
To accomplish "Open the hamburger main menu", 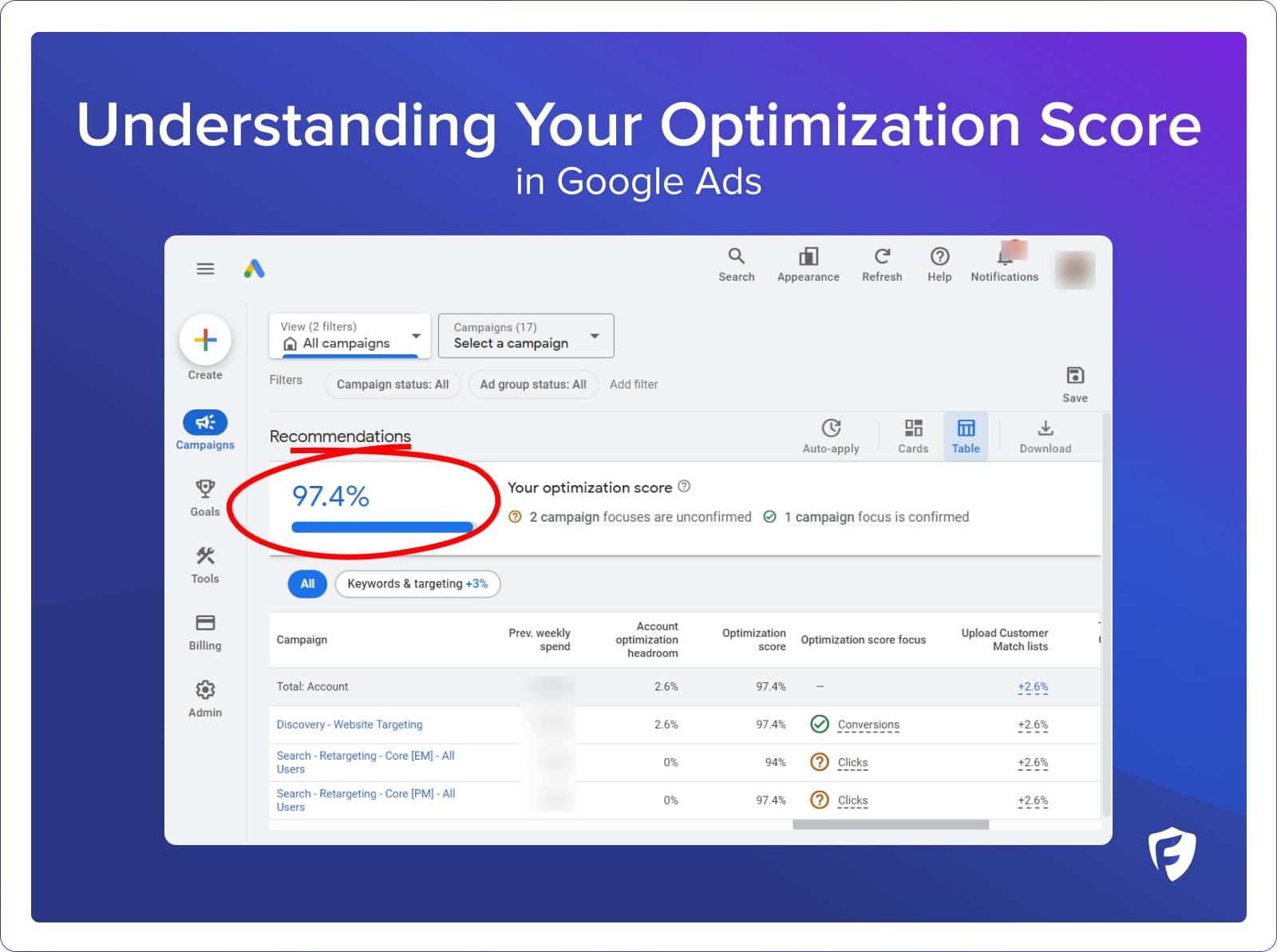I will pyautogui.click(x=205, y=269).
